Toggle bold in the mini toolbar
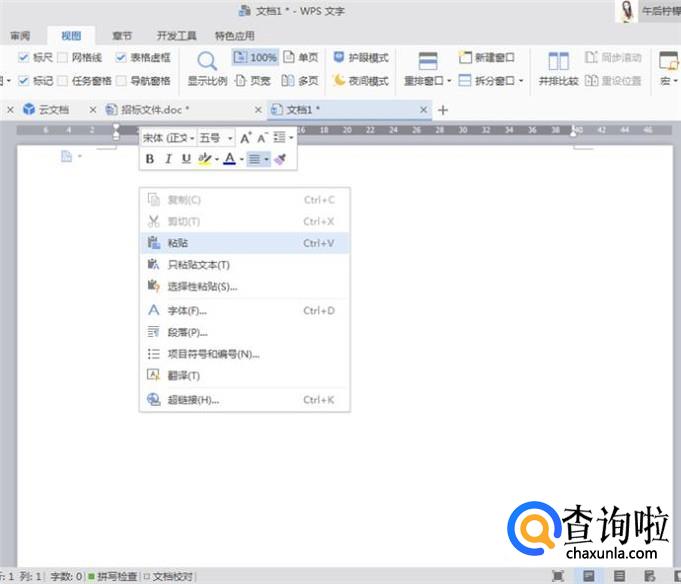 point(150,159)
